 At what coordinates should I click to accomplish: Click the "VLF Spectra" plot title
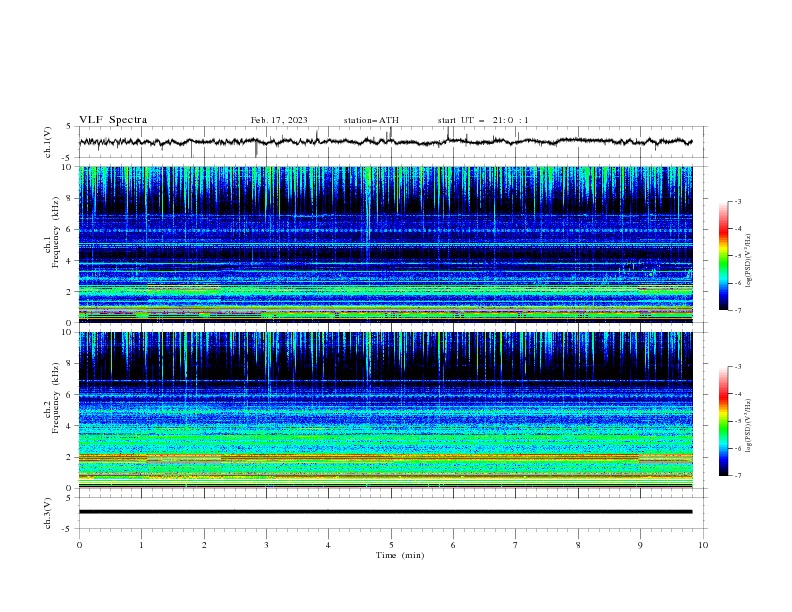pos(113,120)
